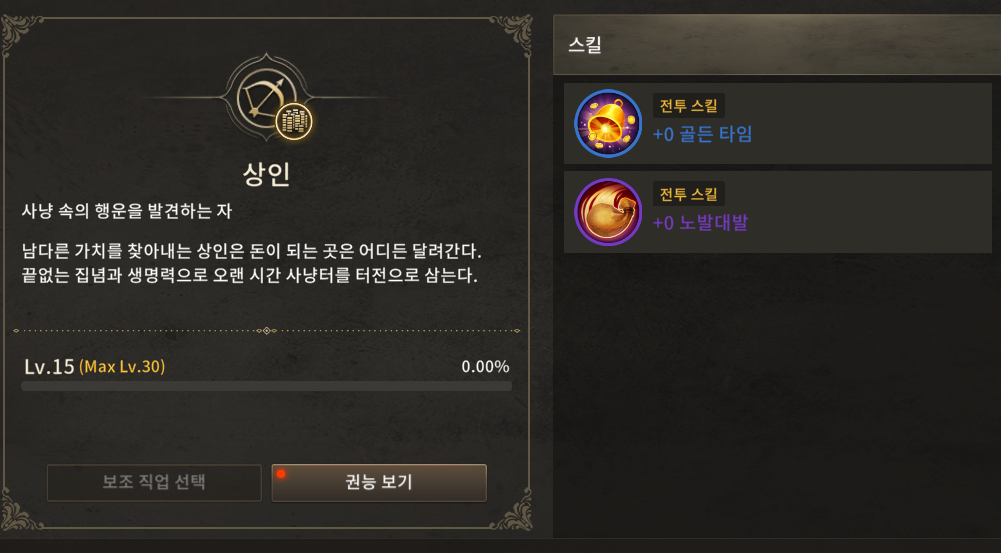Open the 권능 보기 button
Image resolution: width=1001 pixels, height=553 pixels.
pos(379,483)
